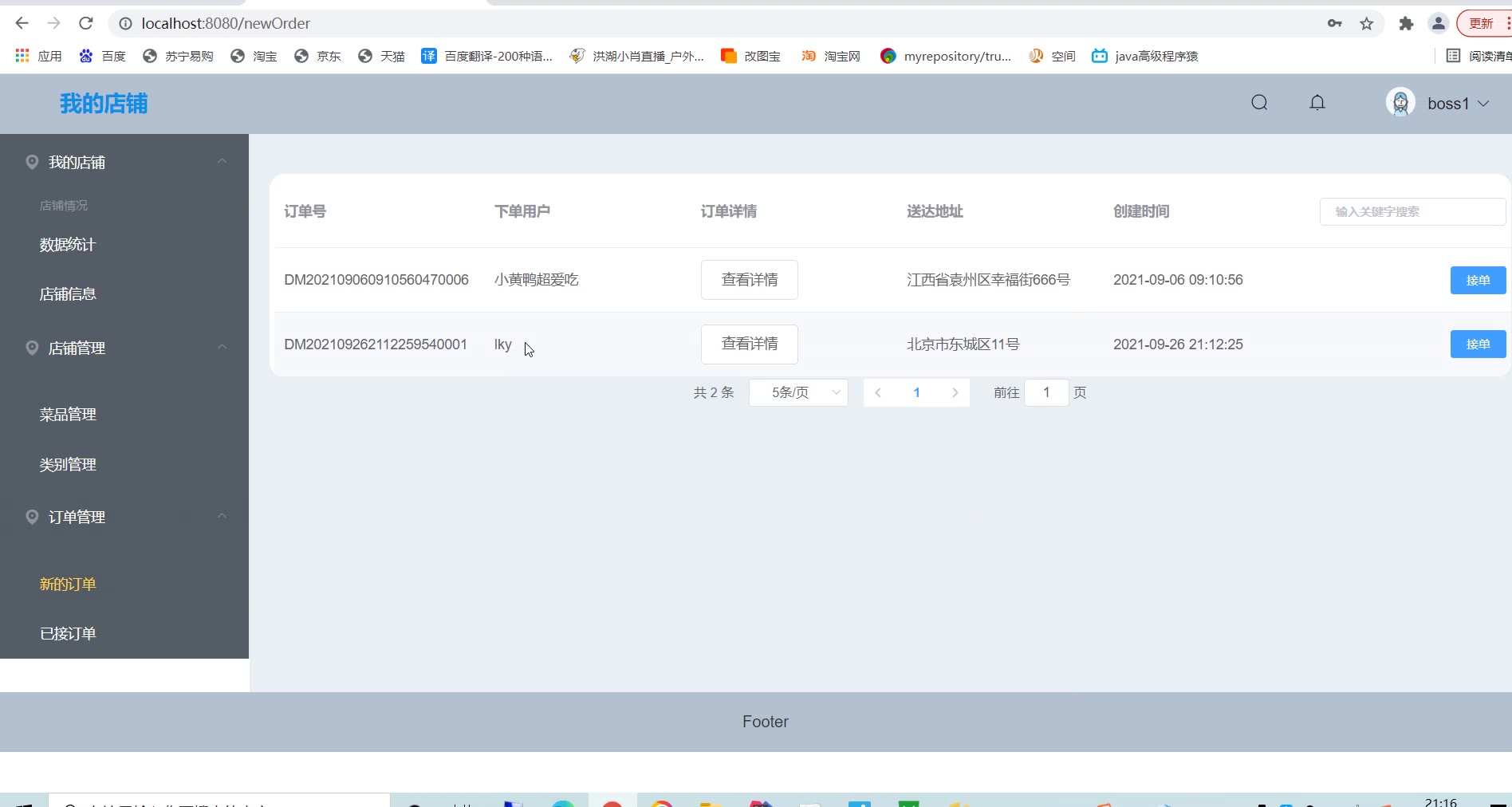Click the saved password key icon
The width and height of the screenshot is (1512, 807).
[1335, 24]
